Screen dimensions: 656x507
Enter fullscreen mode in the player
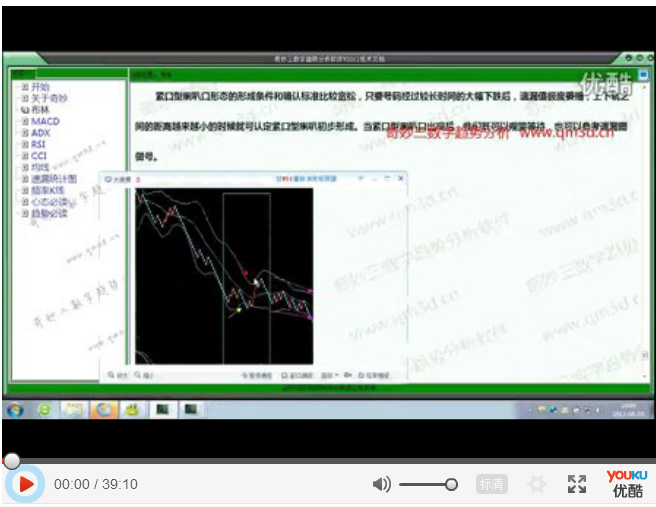pos(577,485)
